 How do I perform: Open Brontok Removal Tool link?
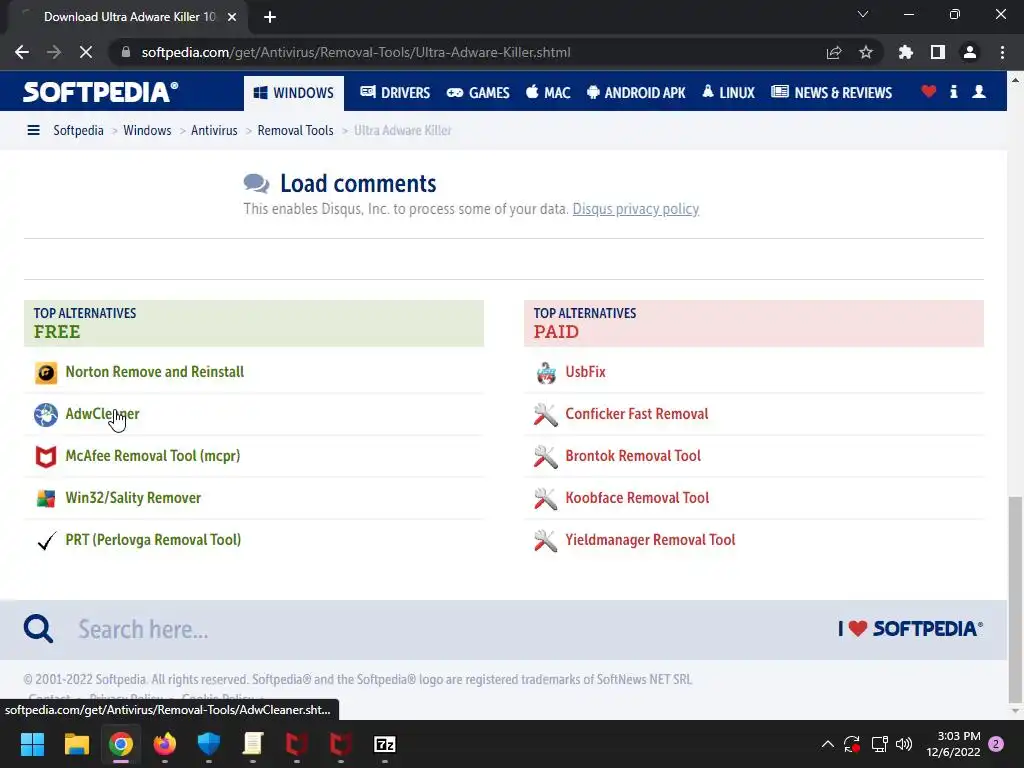(x=633, y=456)
